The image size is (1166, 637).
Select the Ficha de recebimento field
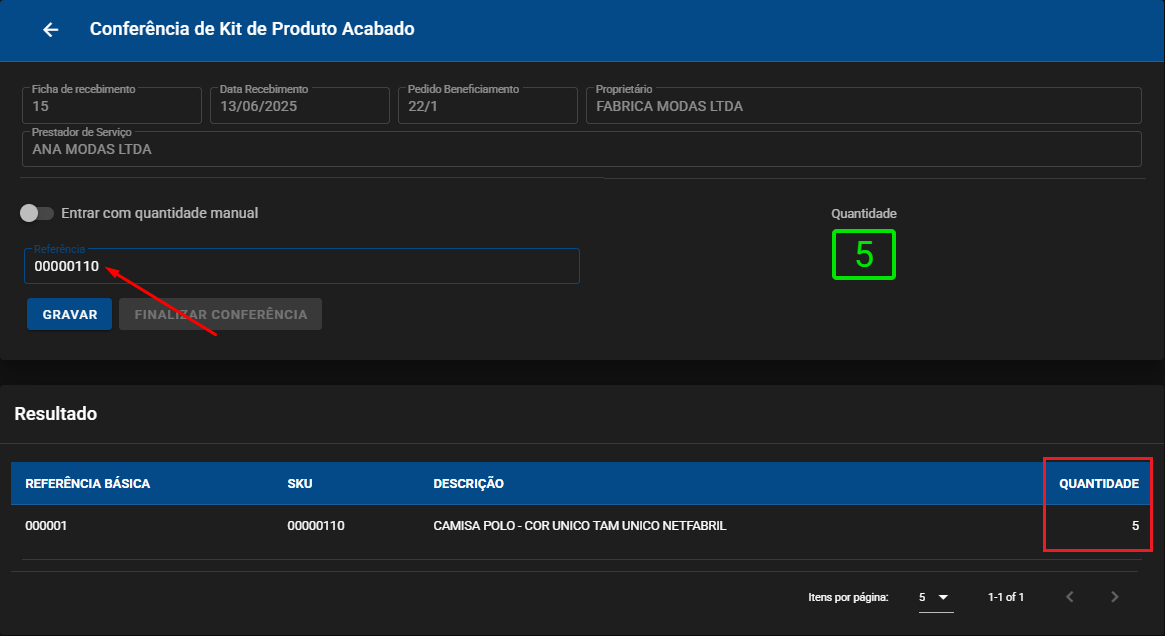click(x=112, y=106)
